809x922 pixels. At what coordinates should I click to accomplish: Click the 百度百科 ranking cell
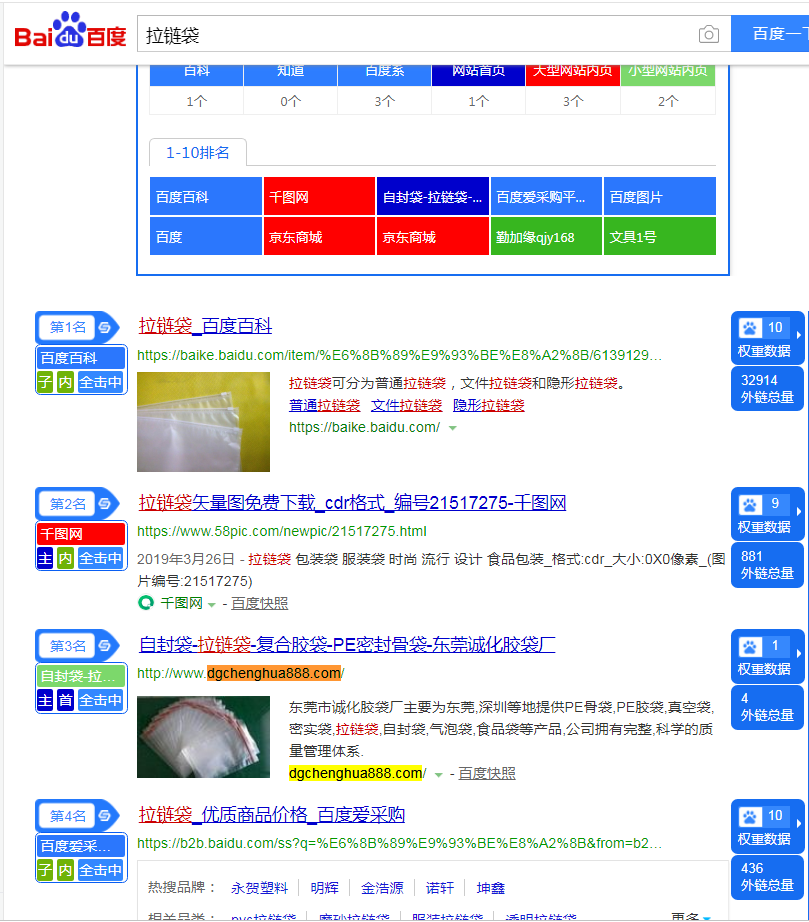pyautogui.click(x=206, y=196)
